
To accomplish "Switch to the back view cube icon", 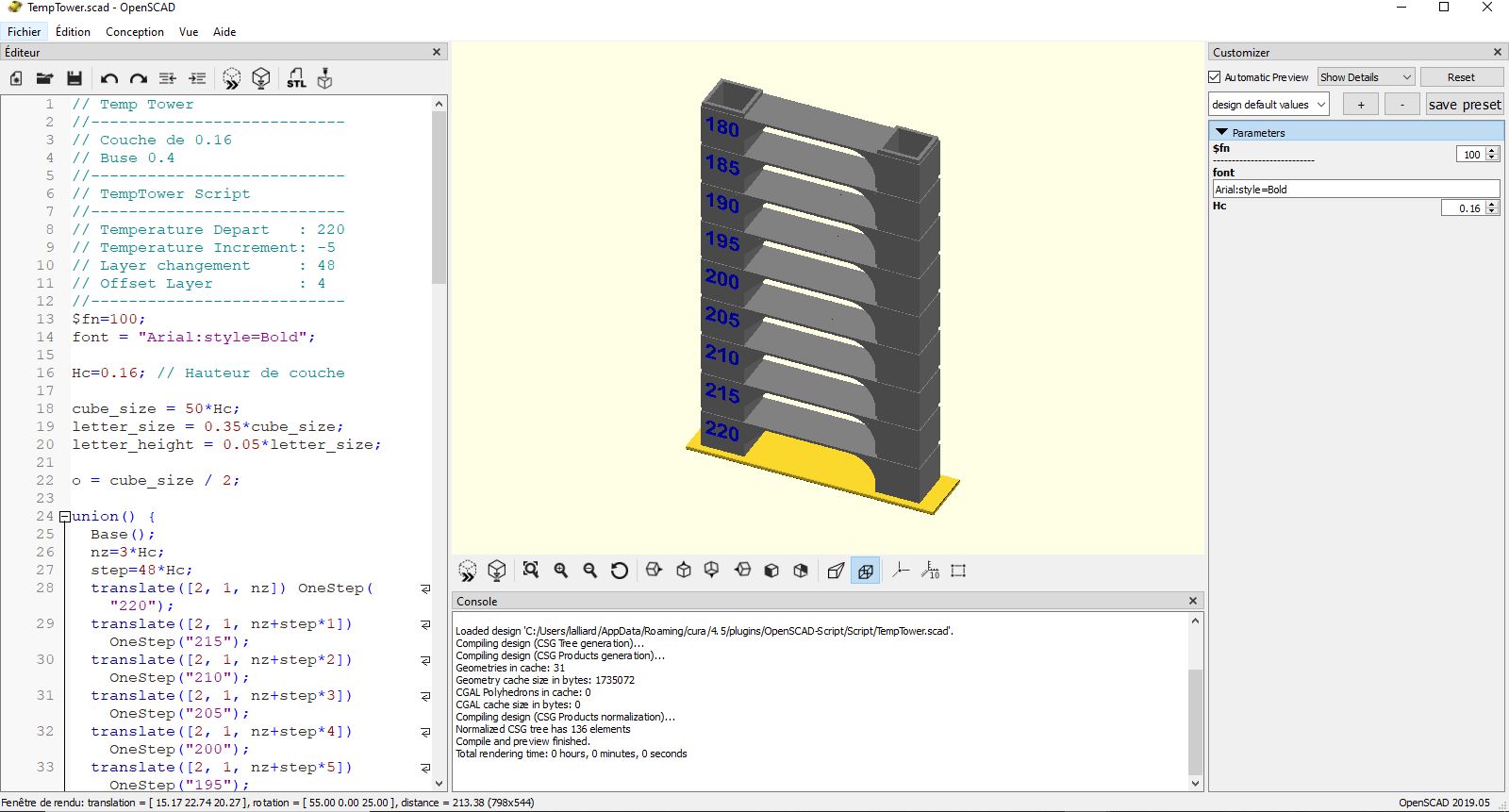I will pos(801,571).
